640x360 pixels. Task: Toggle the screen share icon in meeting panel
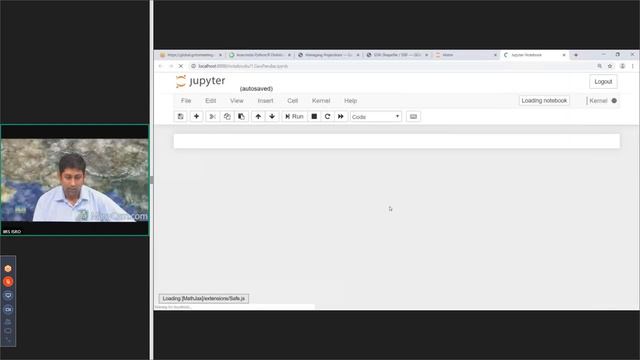[x=8, y=296]
